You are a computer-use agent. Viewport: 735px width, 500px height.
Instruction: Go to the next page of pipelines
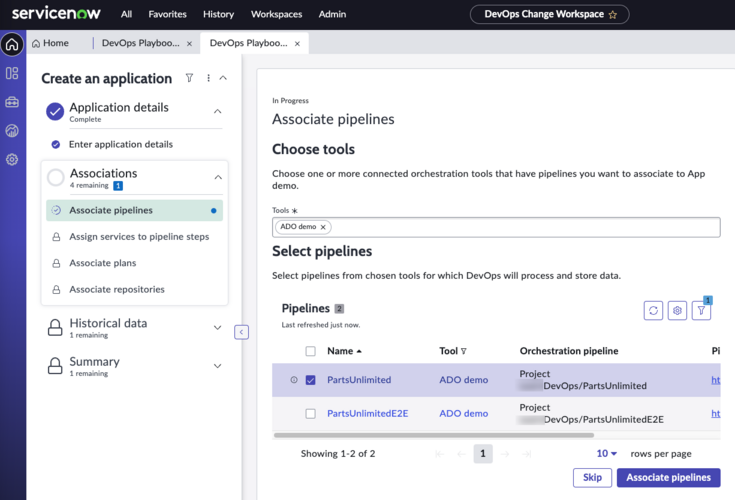click(504, 454)
